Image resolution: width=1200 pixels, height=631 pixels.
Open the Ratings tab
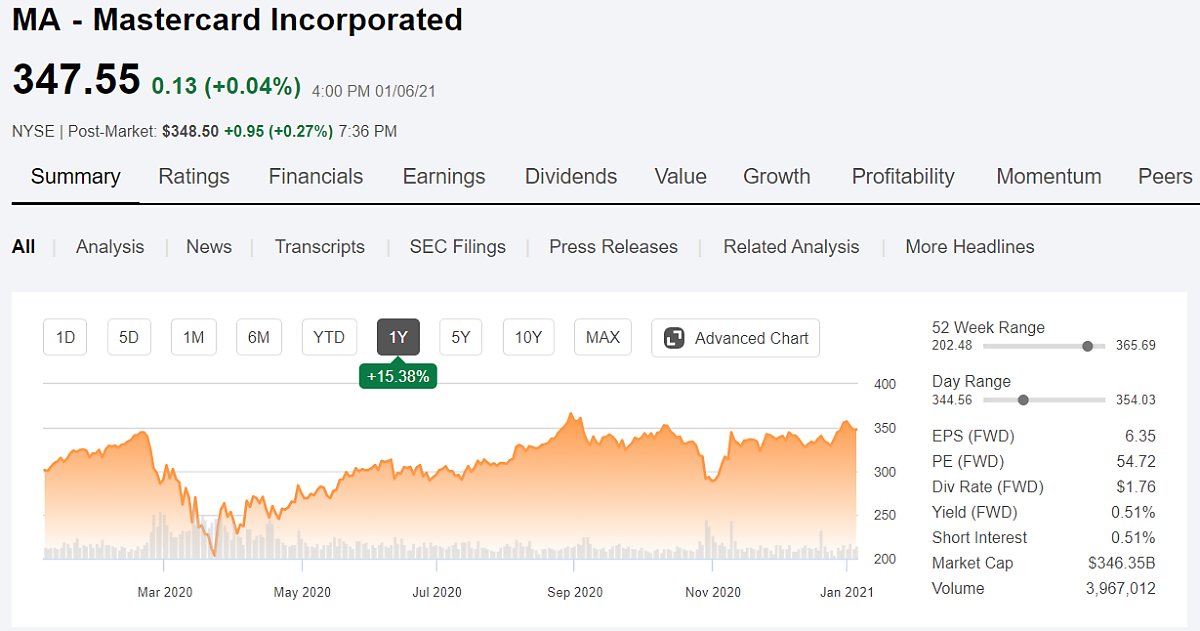click(x=194, y=177)
